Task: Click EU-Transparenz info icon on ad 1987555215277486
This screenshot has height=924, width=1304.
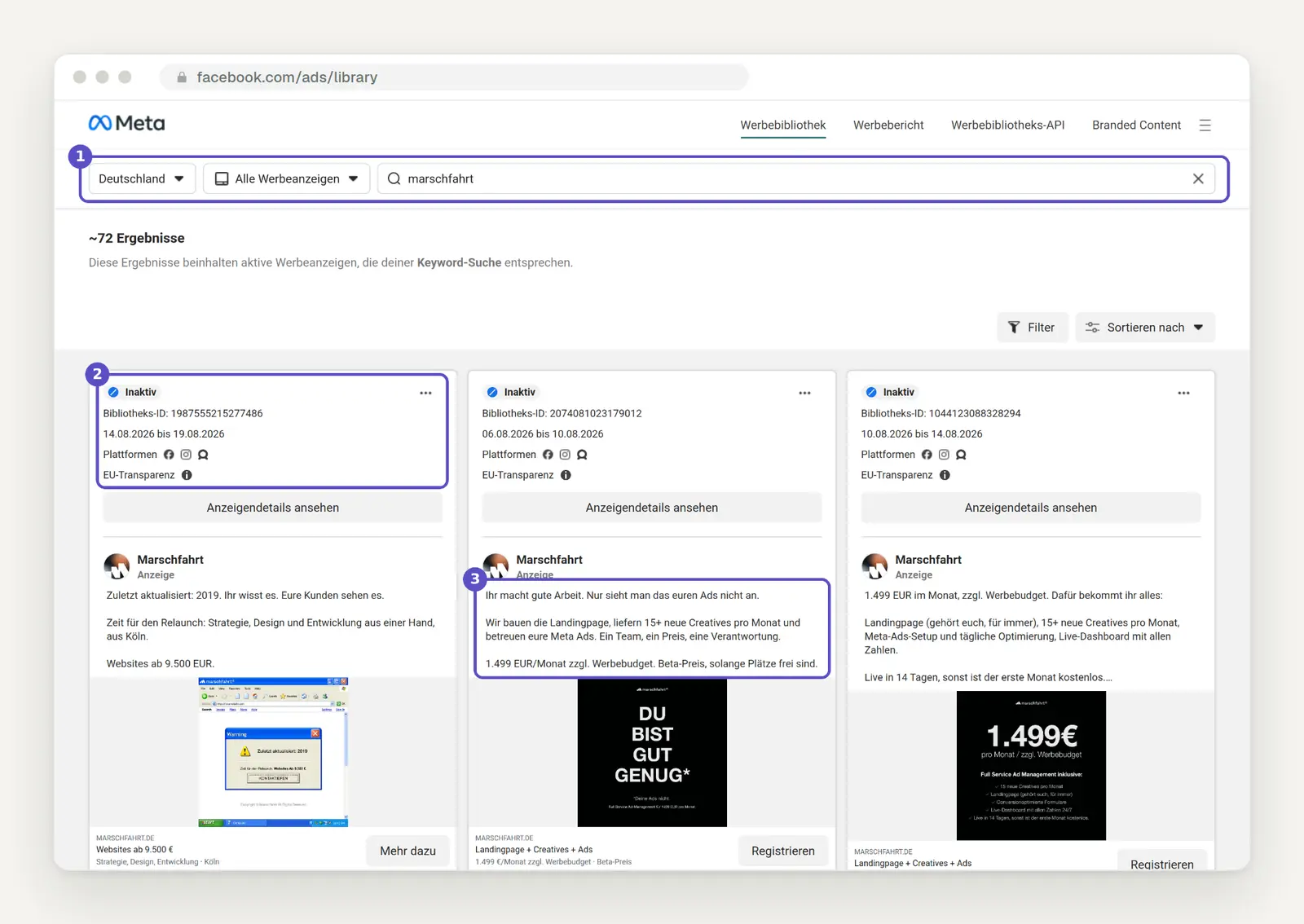Action: [x=187, y=475]
